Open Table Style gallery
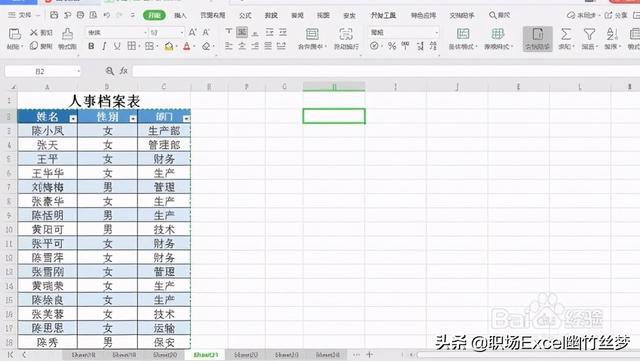640x361 pixels. tap(498, 38)
